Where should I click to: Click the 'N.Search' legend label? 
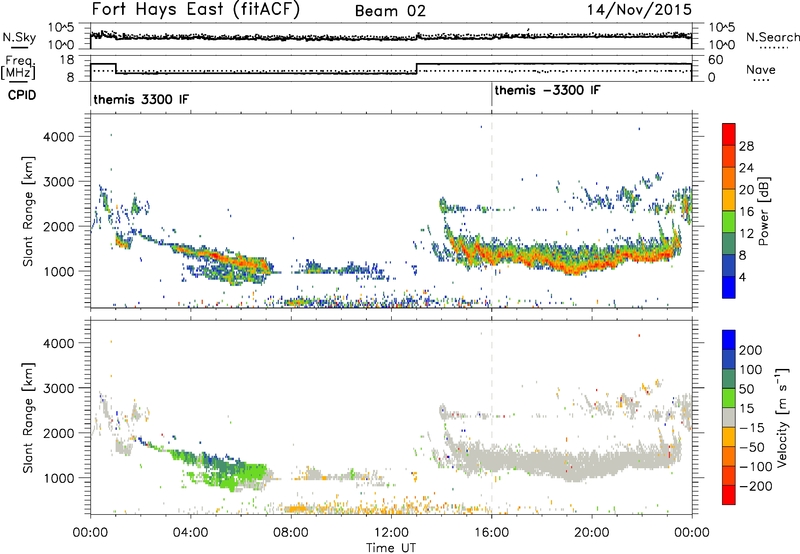click(x=772, y=37)
